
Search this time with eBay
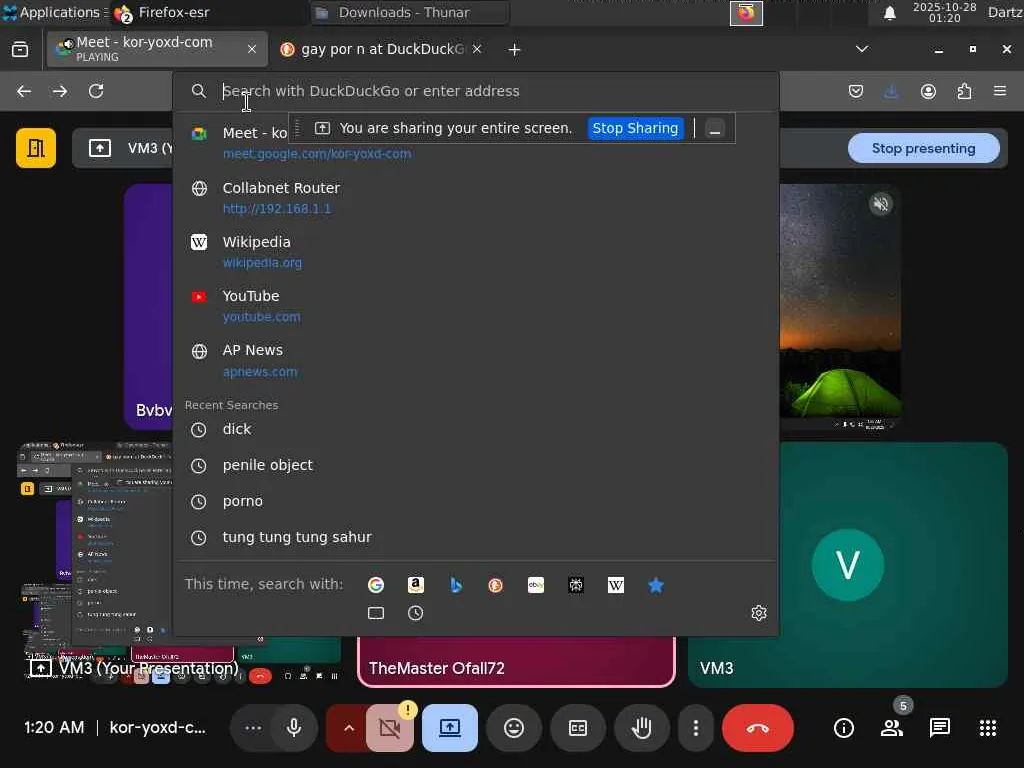point(536,585)
